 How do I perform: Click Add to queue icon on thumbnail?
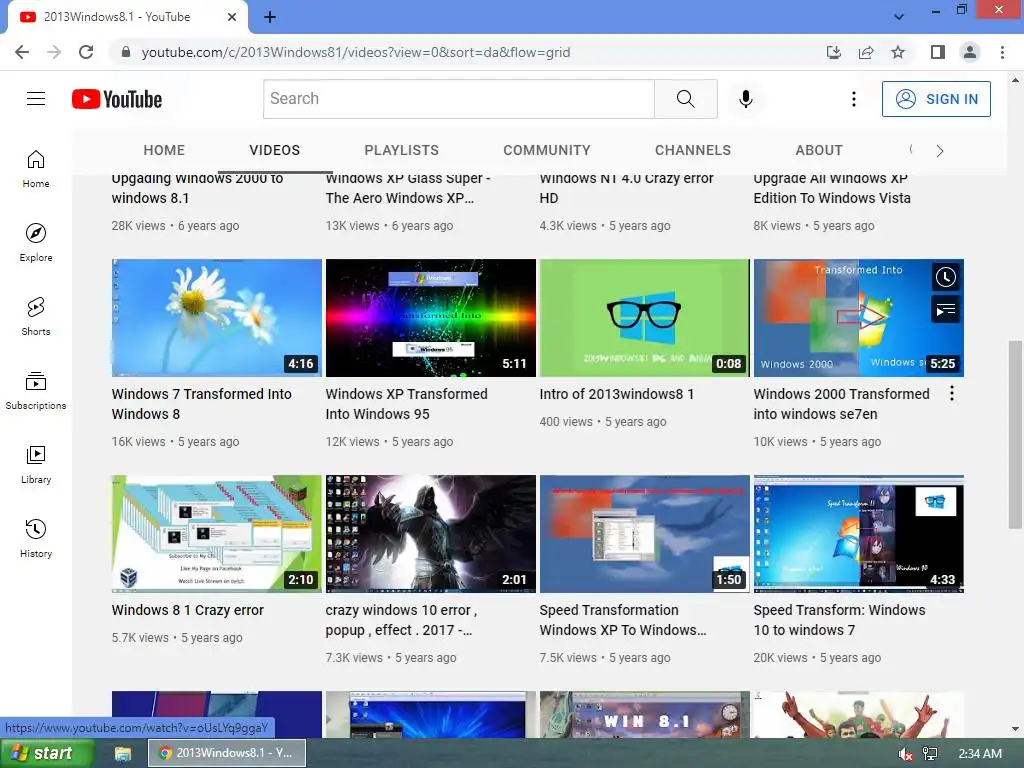pyautogui.click(x=945, y=310)
